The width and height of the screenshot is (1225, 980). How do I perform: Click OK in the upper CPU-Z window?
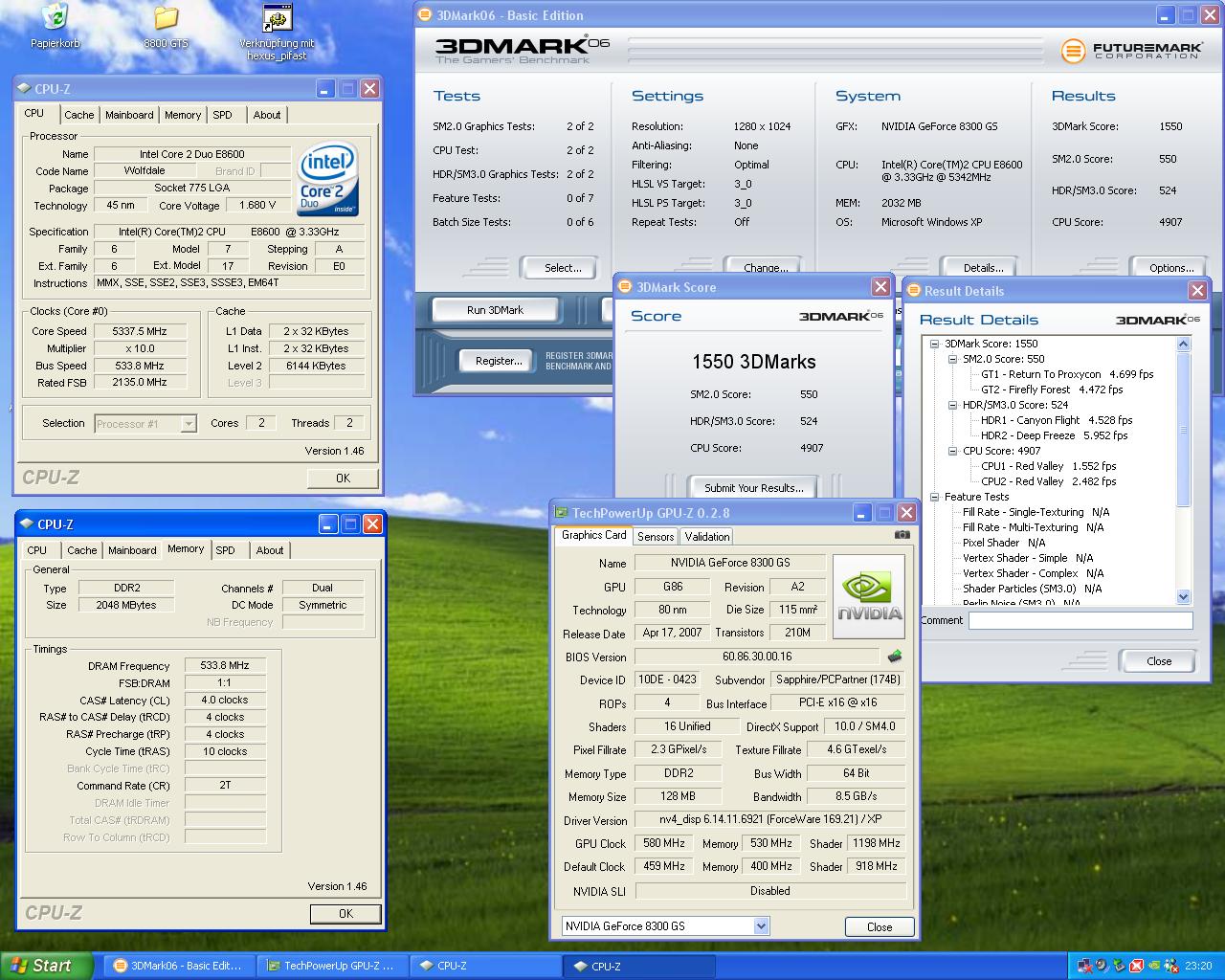[343, 478]
